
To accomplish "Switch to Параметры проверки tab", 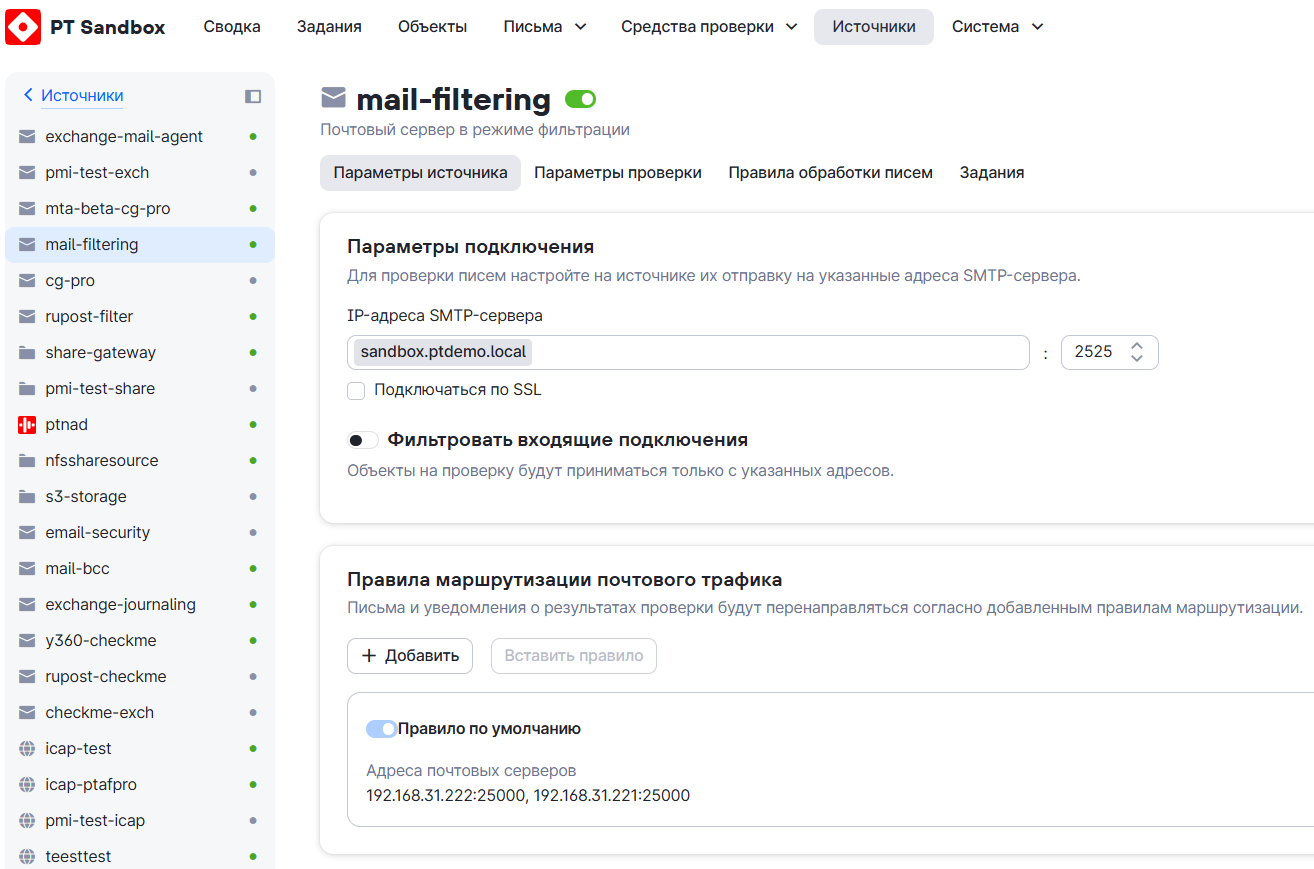I will [618, 173].
